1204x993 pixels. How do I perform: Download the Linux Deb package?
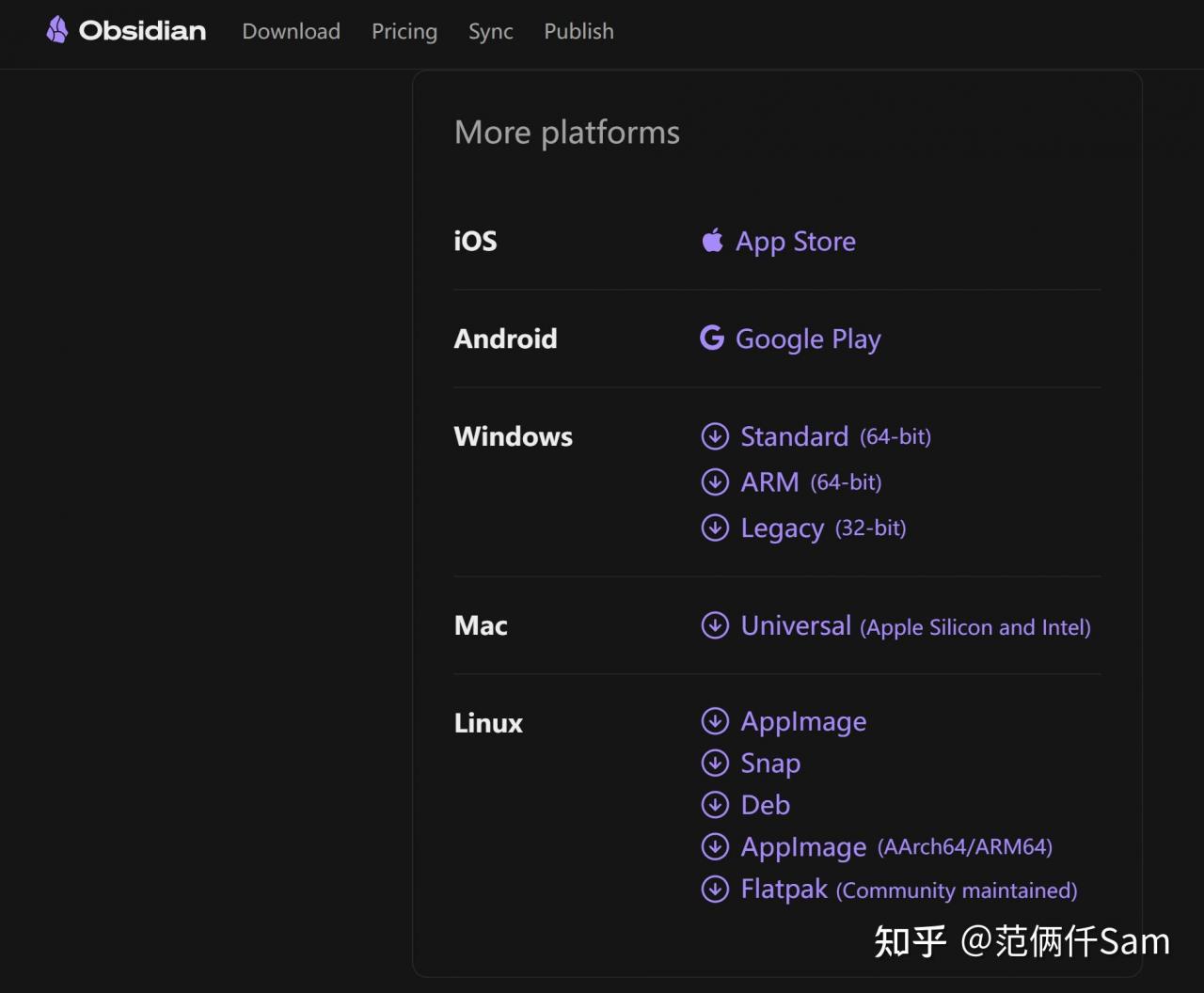[765, 805]
